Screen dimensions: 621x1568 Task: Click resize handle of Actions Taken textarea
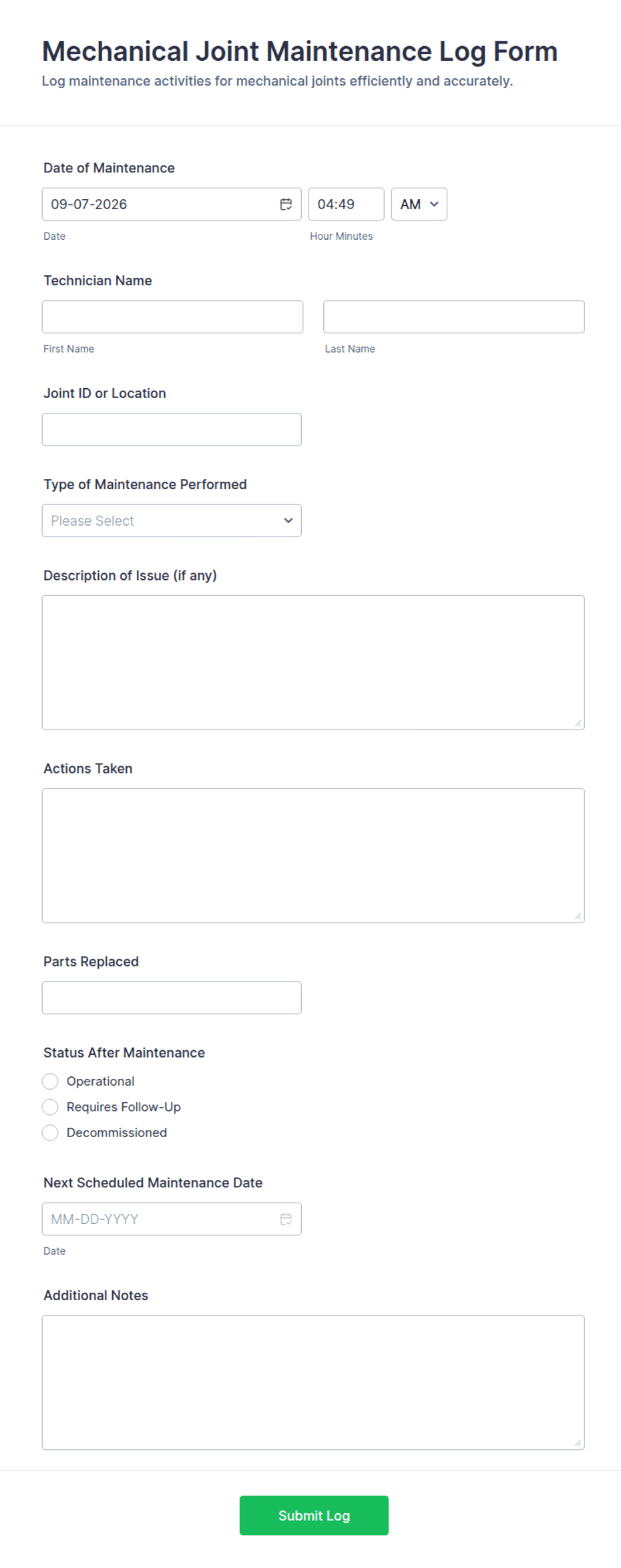pyautogui.click(x=578, y=916)
